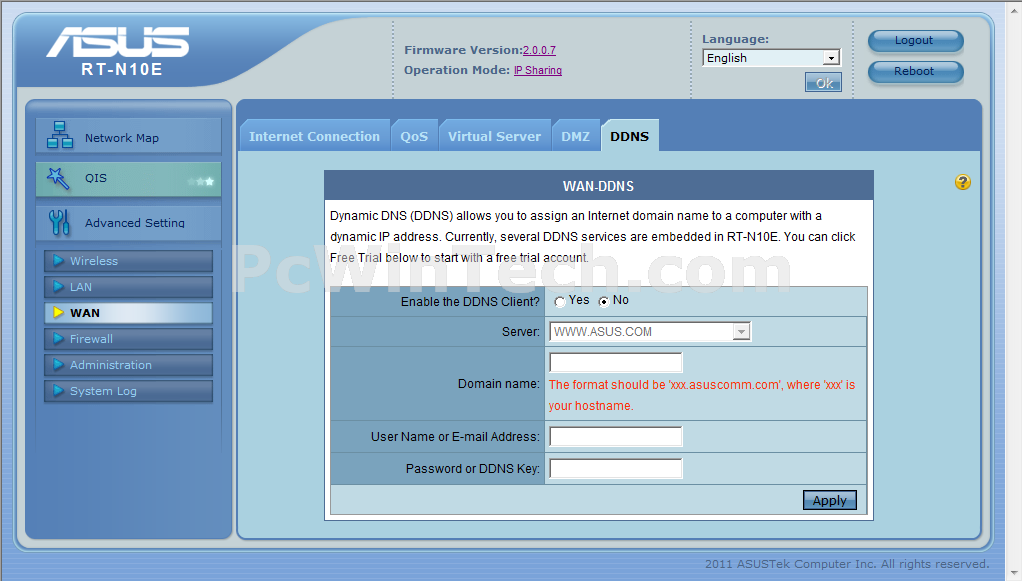Screen dimensions: 1022x581
Task: Open the IP Sharing operation mode link
Action: coord(538,70)
